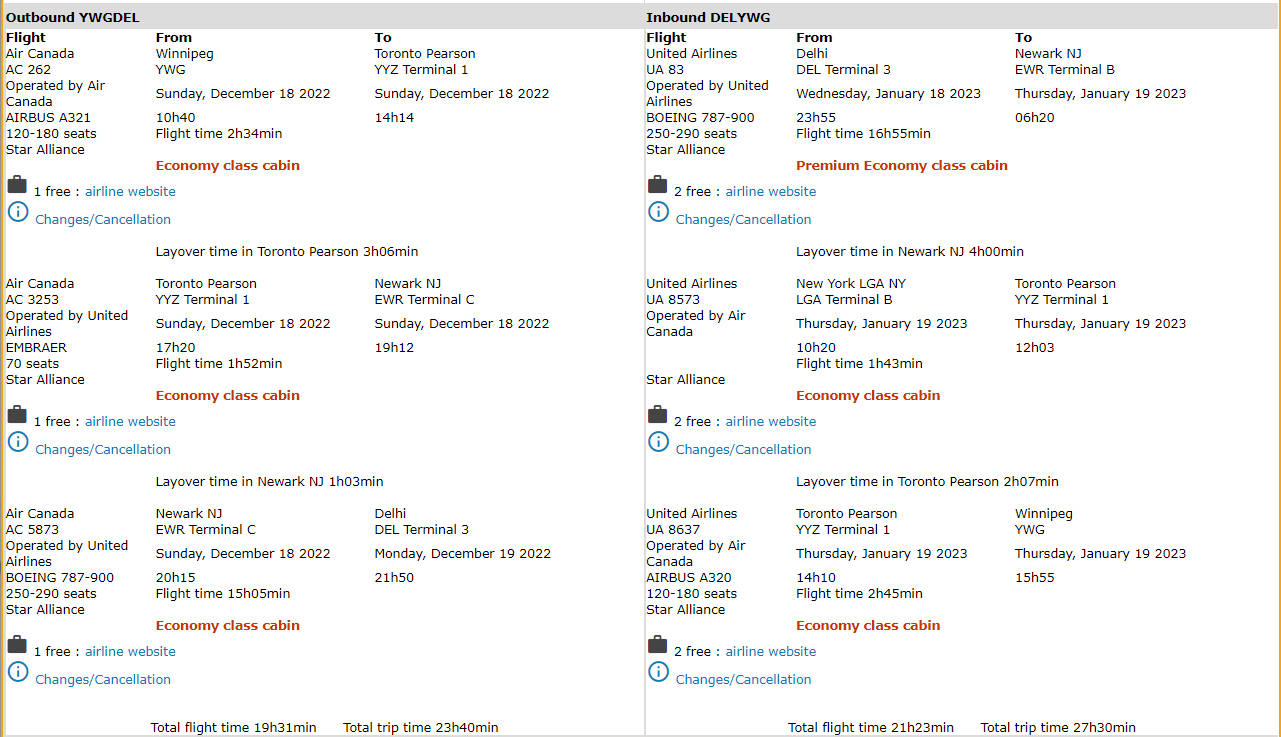The height and width of the screenshot is (737, 1281).
Task: Click the info icon for flight AC 262
Action: [18, 211]
